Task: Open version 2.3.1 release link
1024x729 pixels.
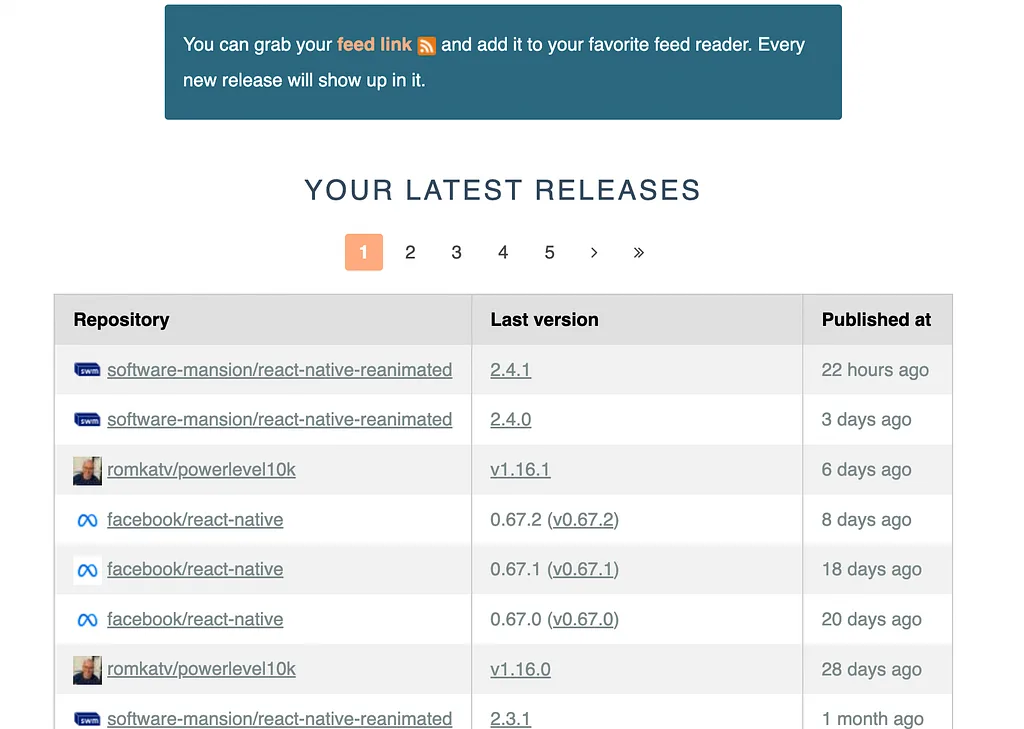Action: click(511, 719)
